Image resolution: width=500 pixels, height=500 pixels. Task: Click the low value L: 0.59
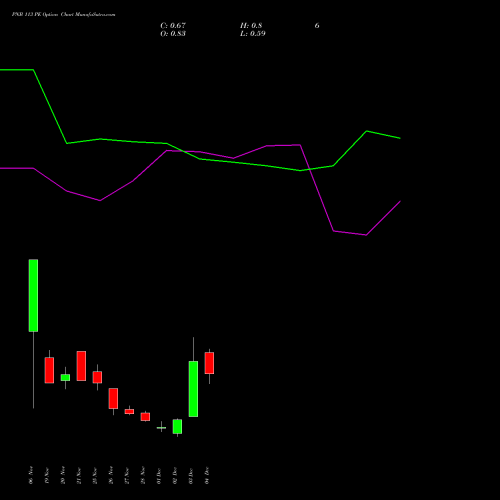tap(253, 33)
